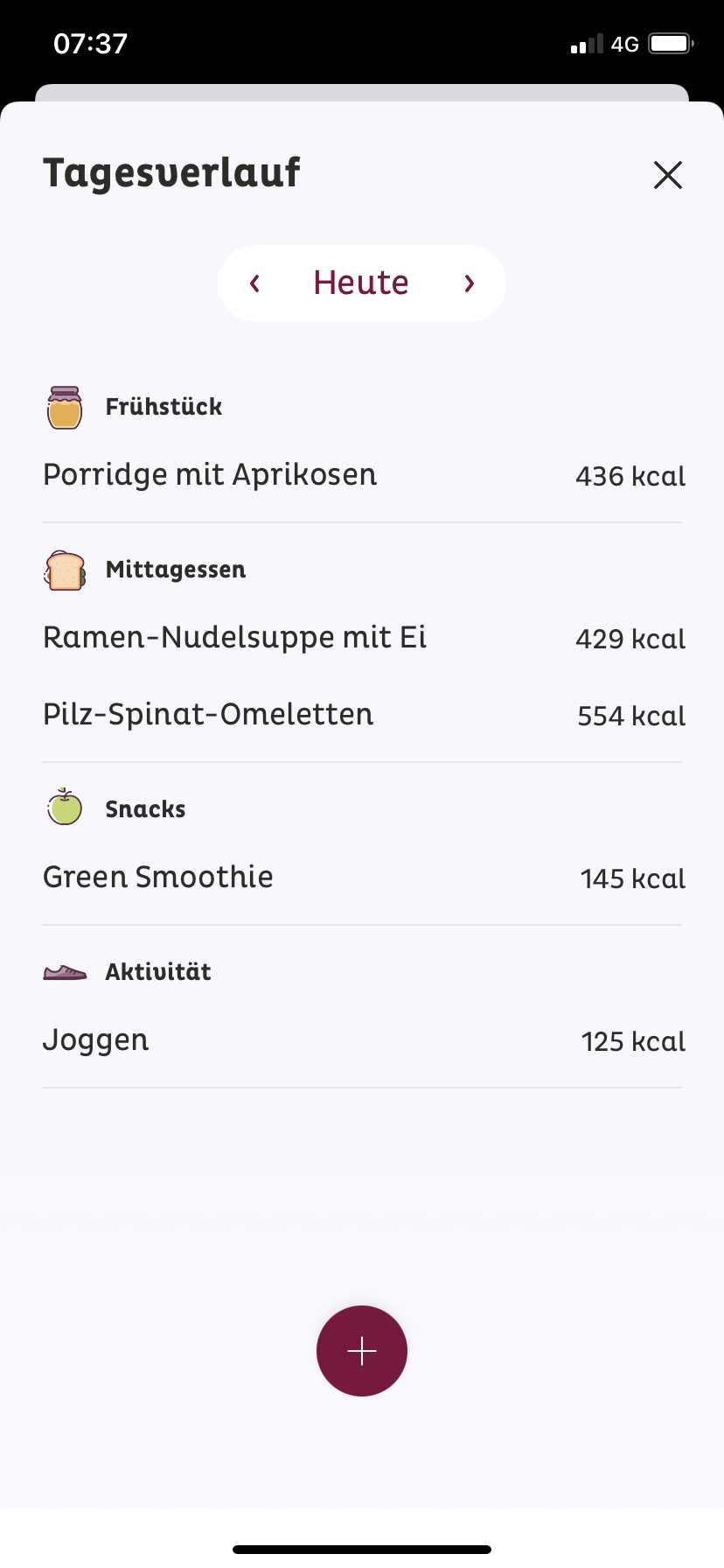
Task: Open Porridge mit Aprikosen entry
Action: click(362, 475)
